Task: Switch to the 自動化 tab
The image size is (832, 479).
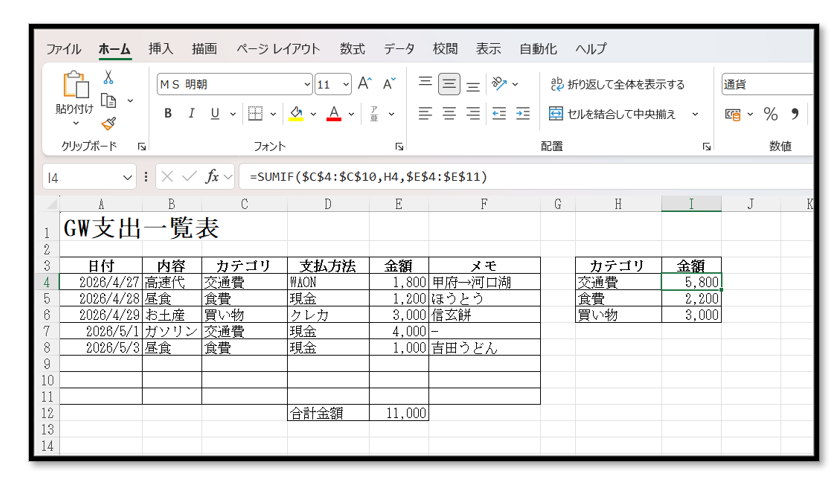Action: [x=538, y=49]
